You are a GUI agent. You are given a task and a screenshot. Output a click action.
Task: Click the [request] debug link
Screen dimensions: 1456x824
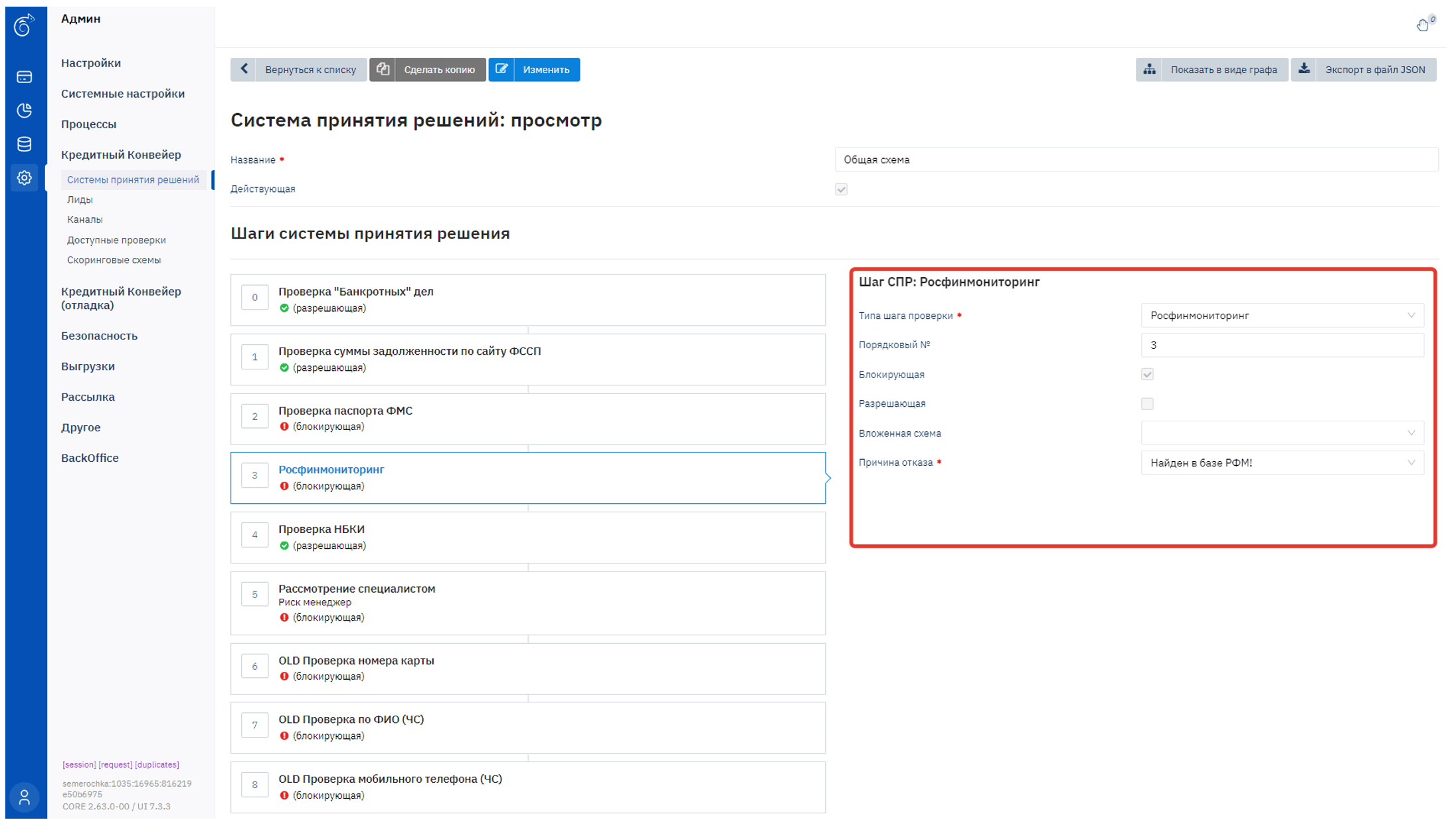click(116, 765)
